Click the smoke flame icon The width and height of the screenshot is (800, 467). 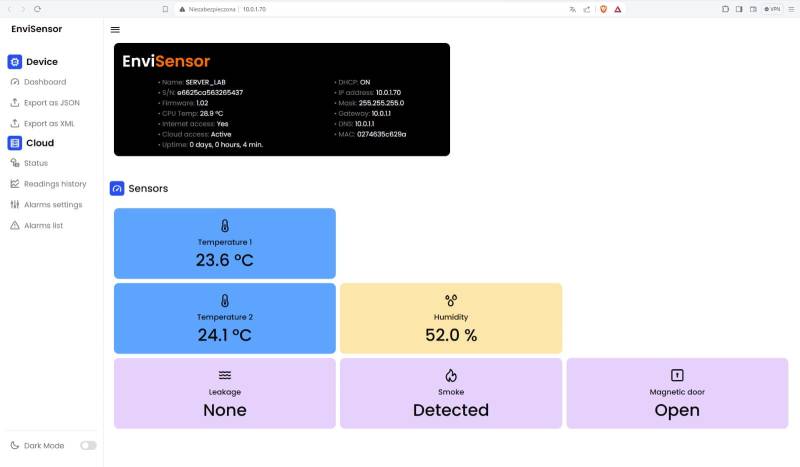(451, 375)
